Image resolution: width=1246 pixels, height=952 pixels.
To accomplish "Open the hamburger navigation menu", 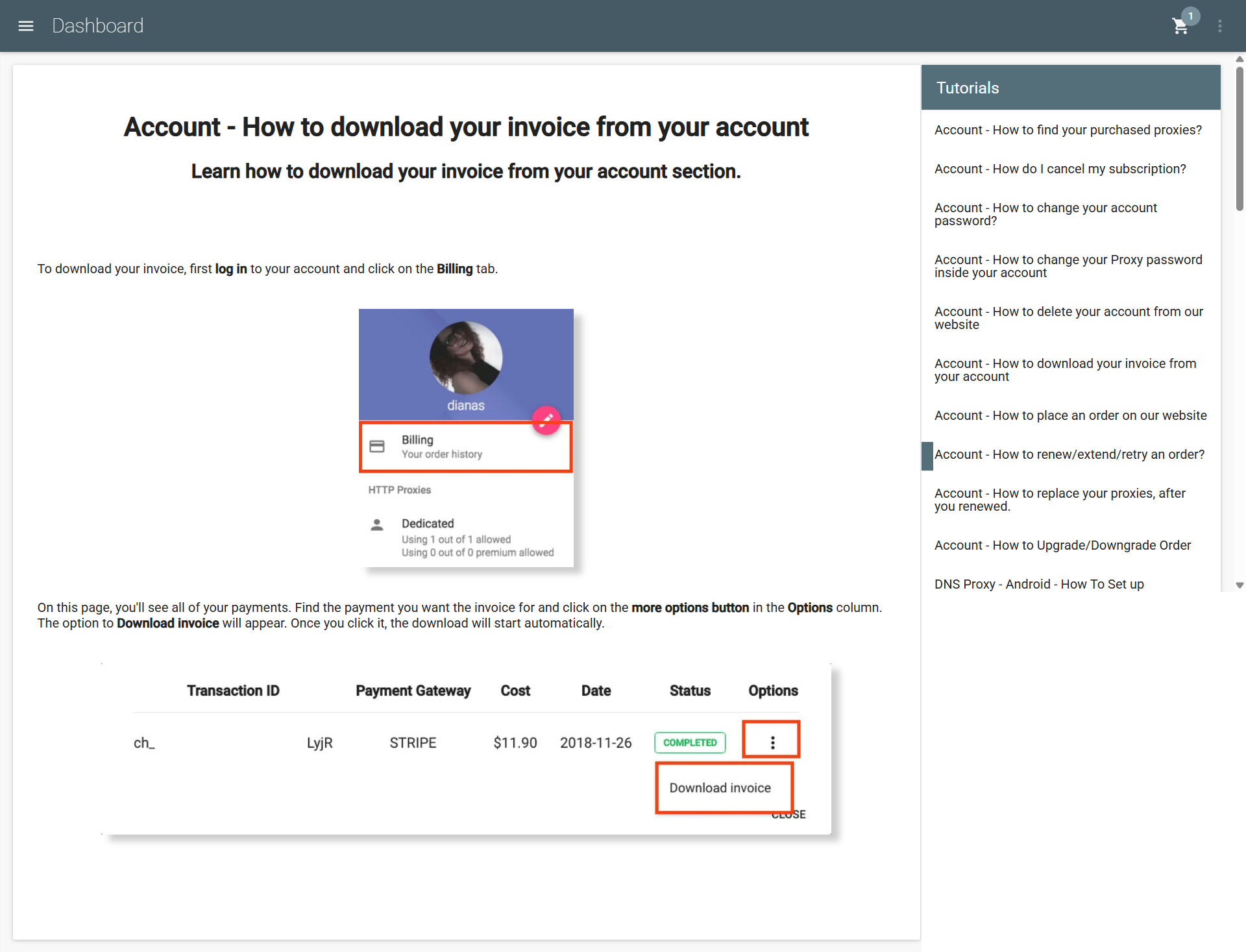I will pyautogui.click(x=26, y=26).
